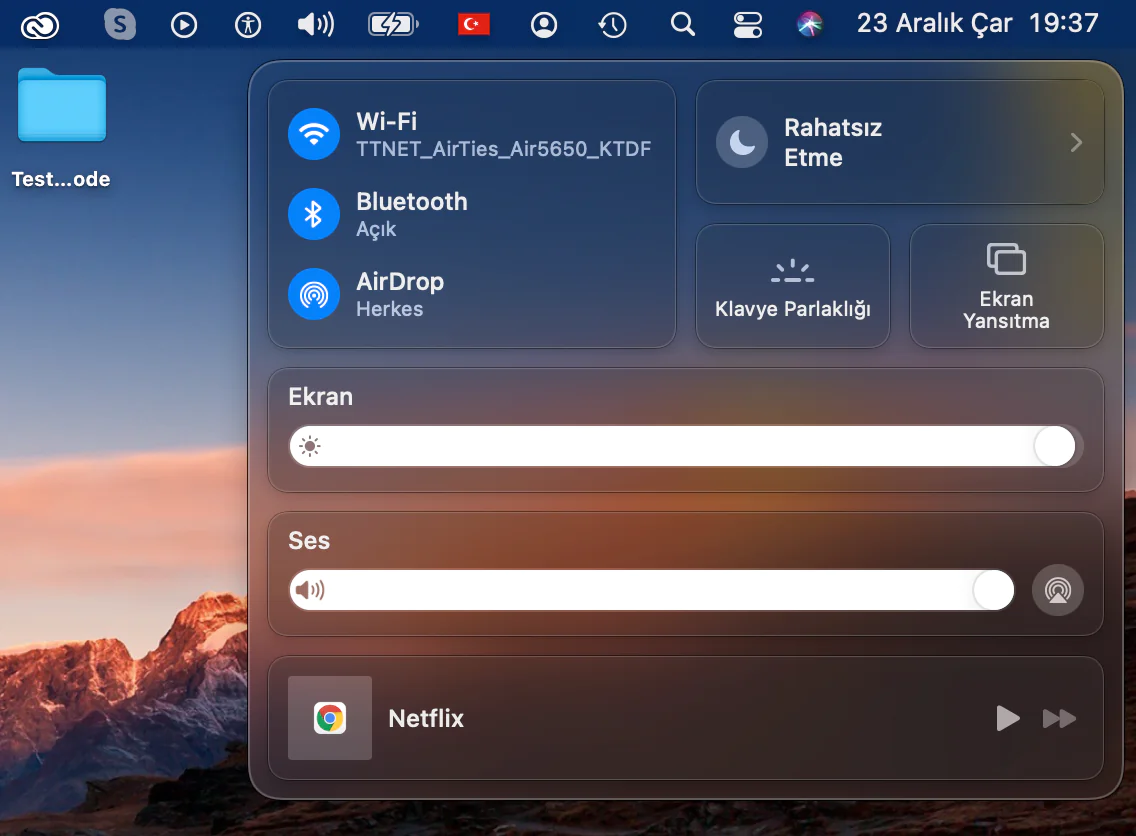
Task: Turn off Bluetooth via its blue icon
Action: click(x=314, y=214)
